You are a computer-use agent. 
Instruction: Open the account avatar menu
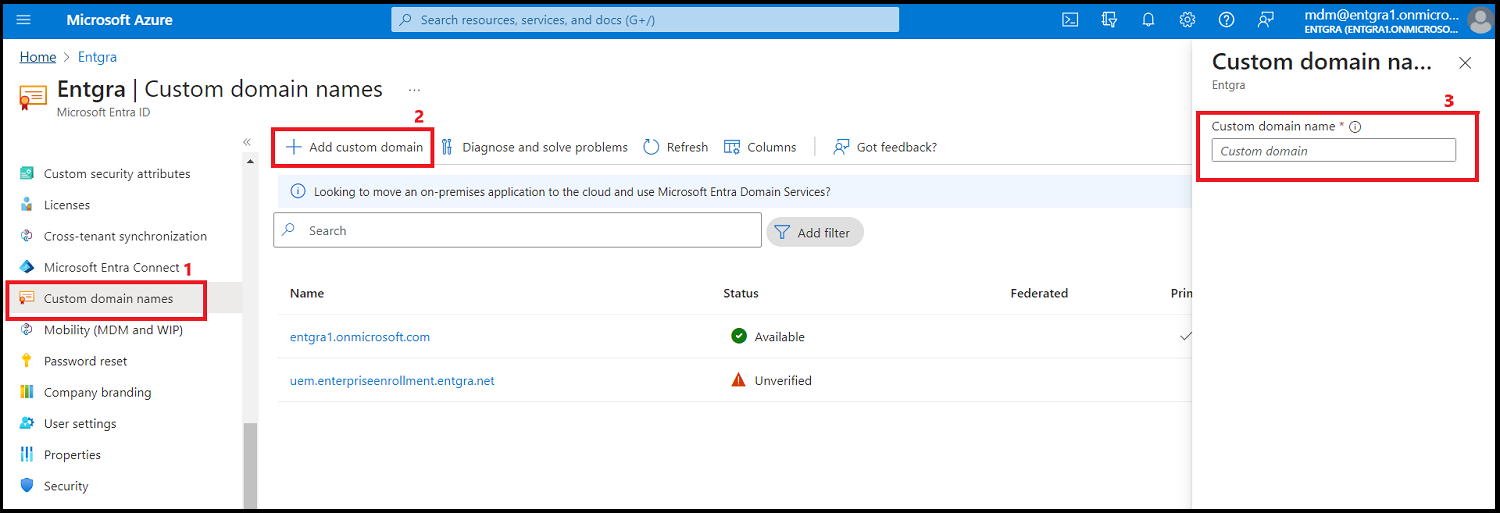1480,20
